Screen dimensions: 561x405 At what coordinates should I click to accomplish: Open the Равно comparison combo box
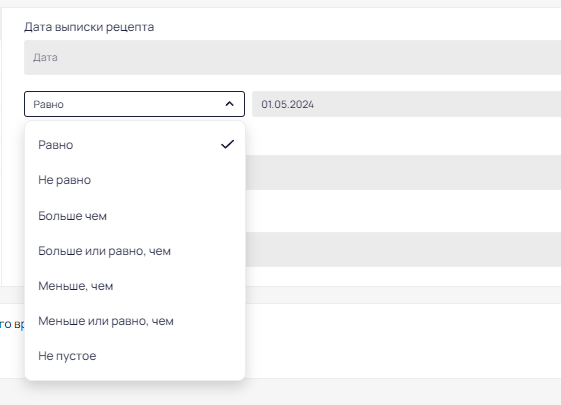tap(135, 104)
